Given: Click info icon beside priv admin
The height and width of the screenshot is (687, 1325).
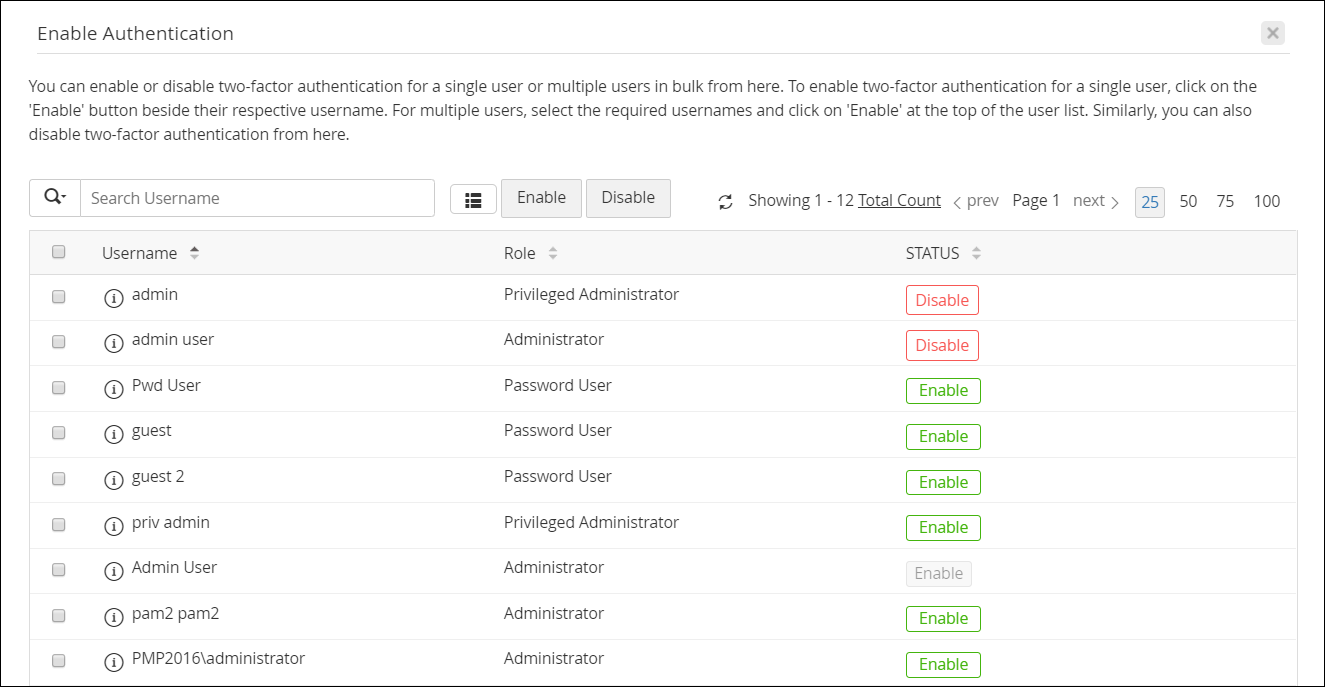Looking at the screenshot, I should tap(114, 525).
